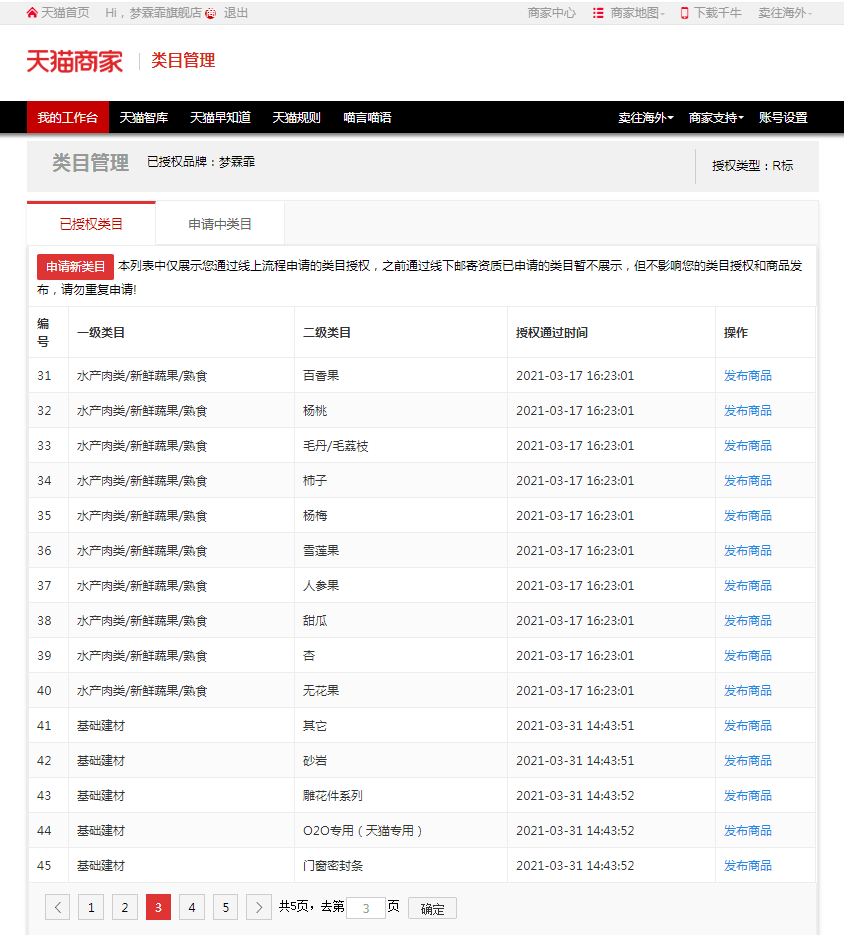Click 发布商品 for row 43 雕花件系列
844x935 pixels.
pos(748,795)
